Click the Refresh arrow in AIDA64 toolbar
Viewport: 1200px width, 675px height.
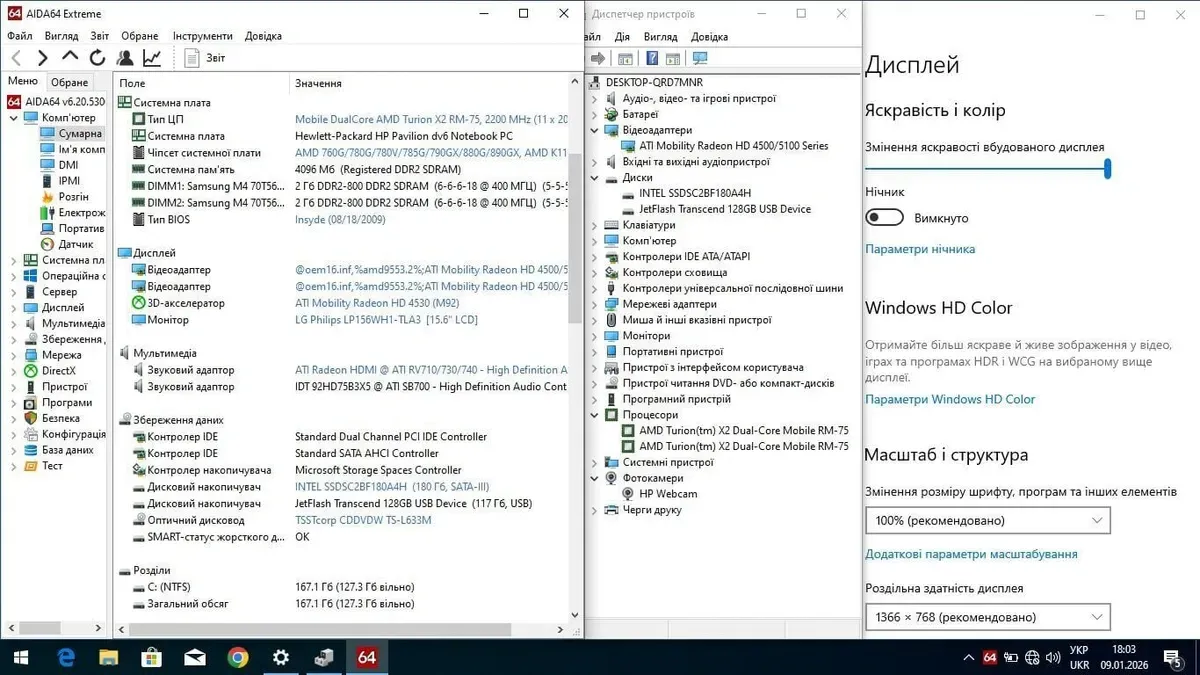(97, 58)
